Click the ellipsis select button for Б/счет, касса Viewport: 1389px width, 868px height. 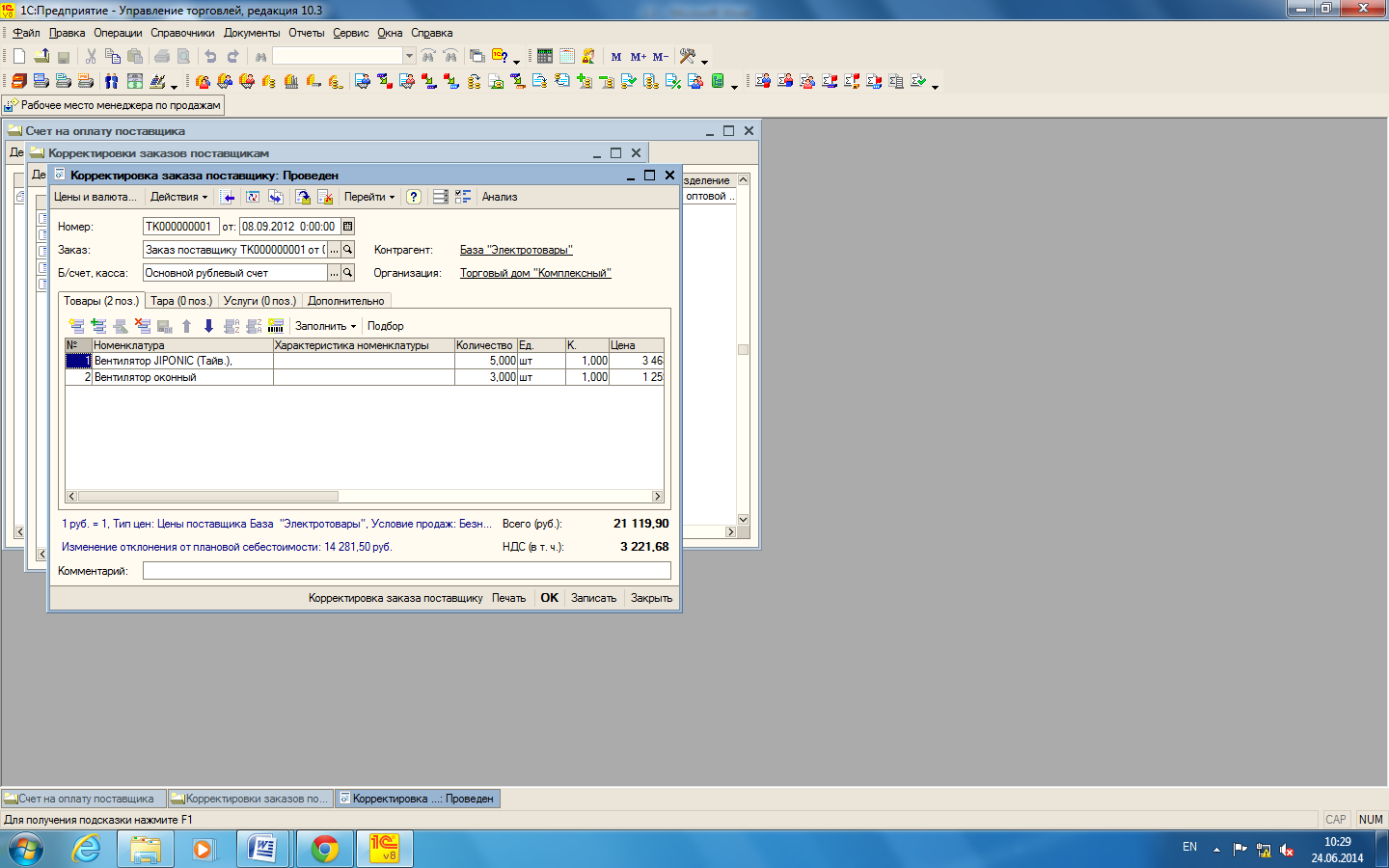pos(334,273)
